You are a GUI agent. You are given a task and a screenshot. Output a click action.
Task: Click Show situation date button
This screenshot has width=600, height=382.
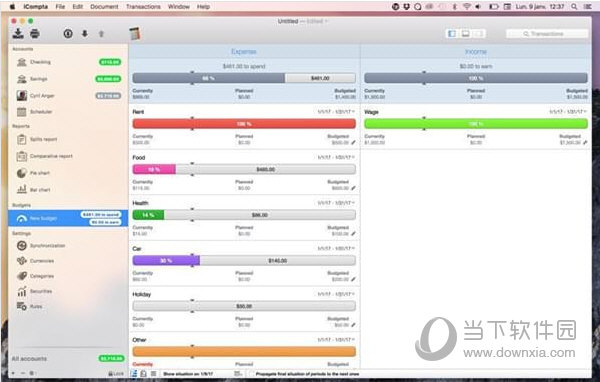pos(188,374)
